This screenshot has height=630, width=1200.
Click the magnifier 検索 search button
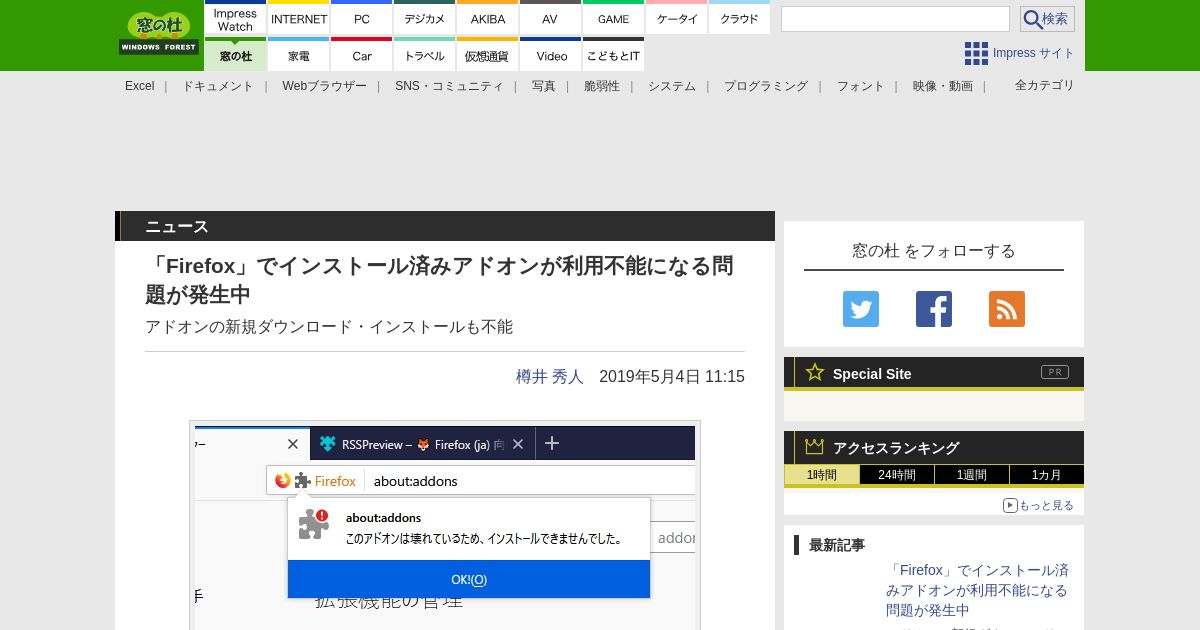click(x=1047, y=19)
